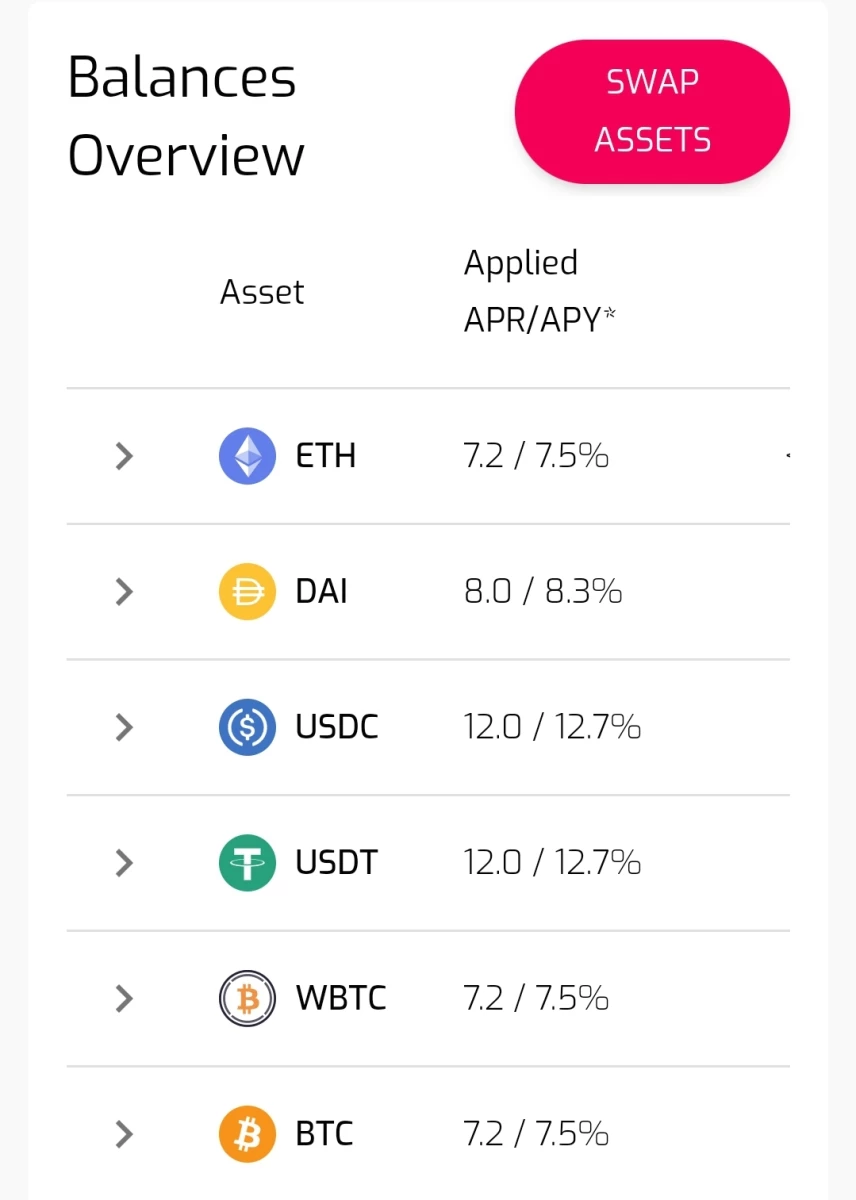This screenshot has height=1200, width=856.
Task: Click the ETH 7.2 / 7.5% rate
Action: point(536,457)
